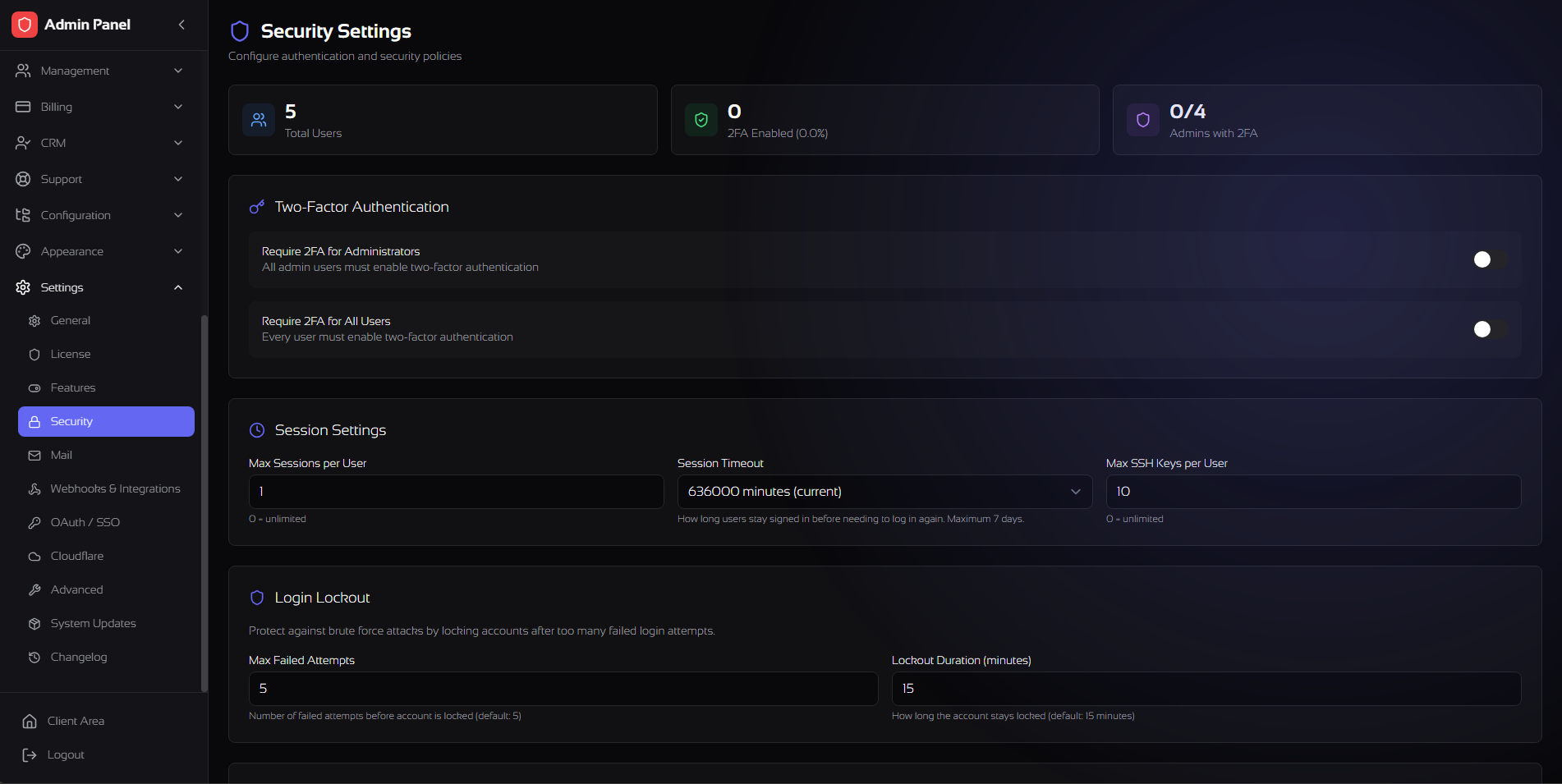Click the License shield icon

tap(34, 355)
